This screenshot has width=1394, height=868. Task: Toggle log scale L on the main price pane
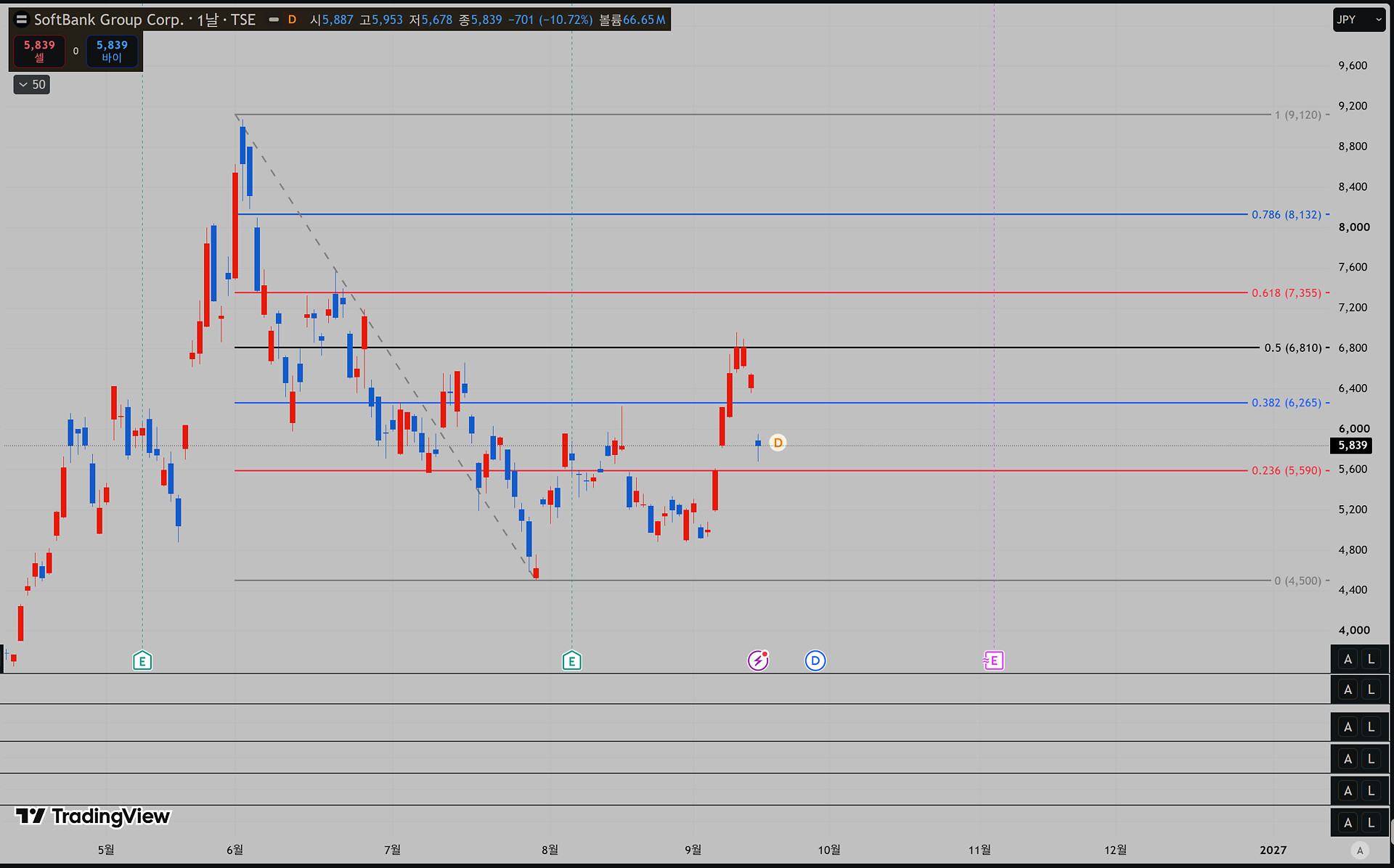click(1371, 659)
